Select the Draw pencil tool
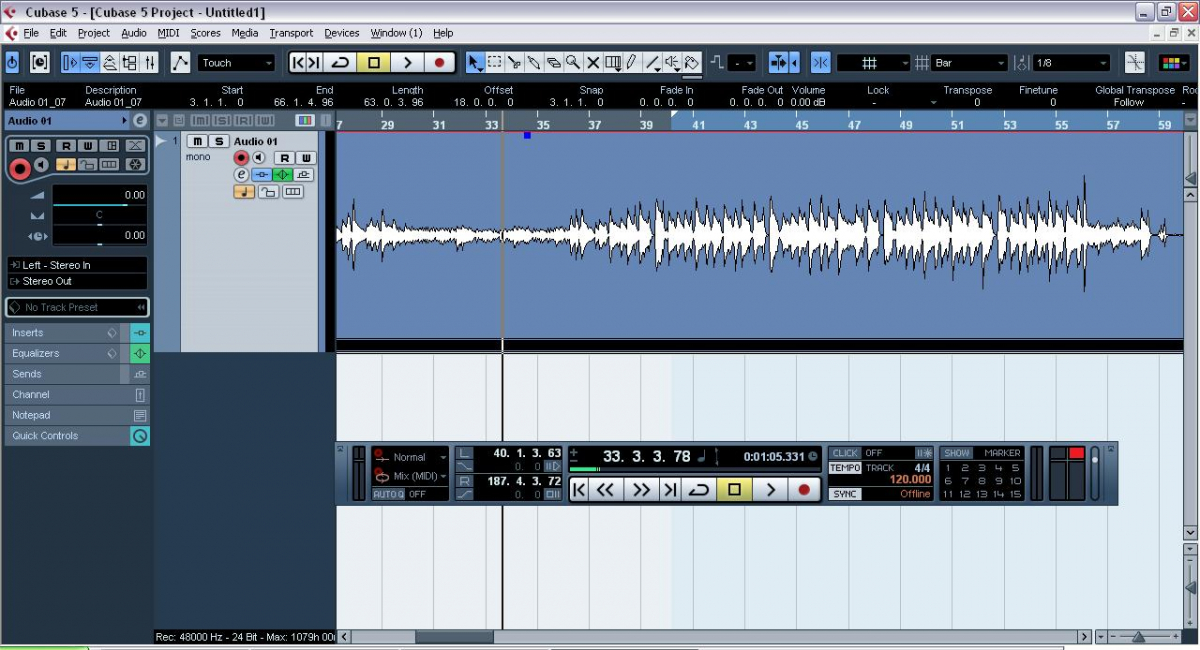Viewport: 1200px width, 650px height. (x=631, y=63)
